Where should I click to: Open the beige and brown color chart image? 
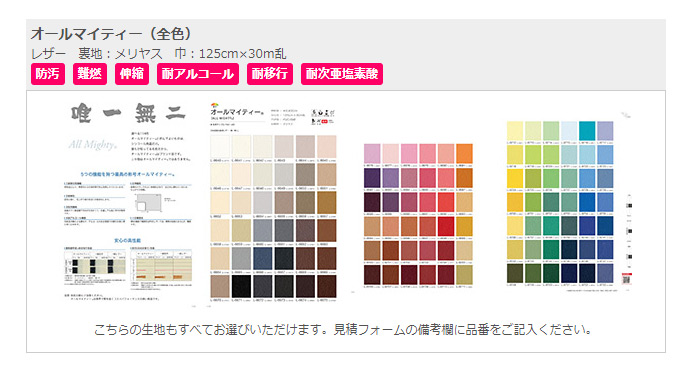pos(273,203)
